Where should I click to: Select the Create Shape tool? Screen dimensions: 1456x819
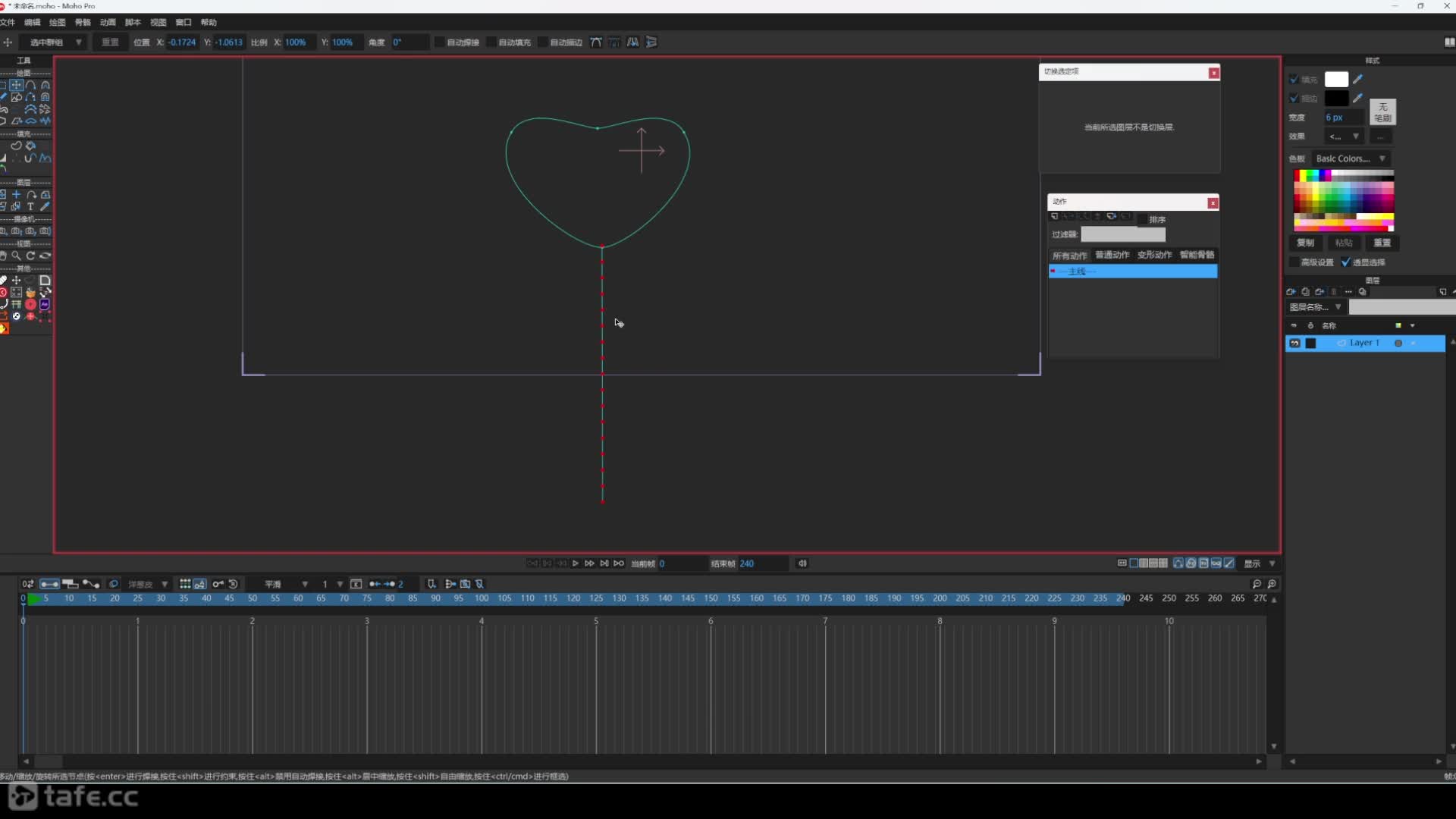[16, 146]
